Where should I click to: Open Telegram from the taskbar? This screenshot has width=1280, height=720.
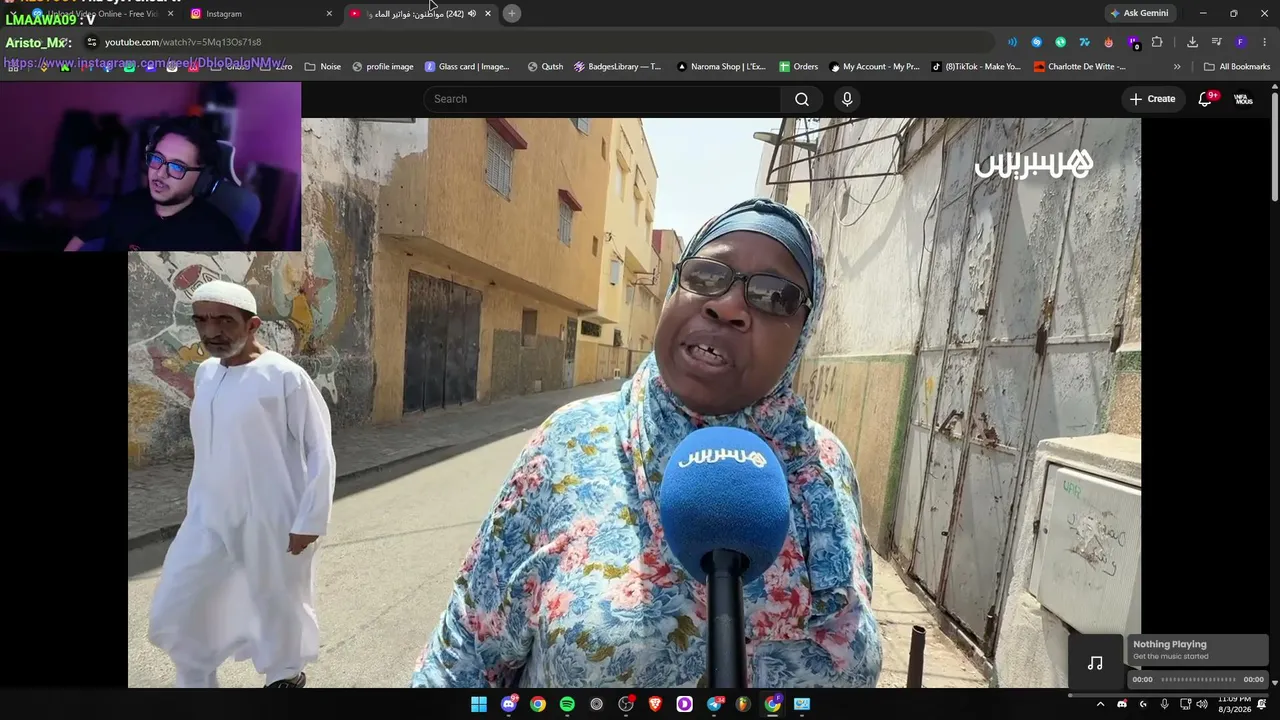coord(714,704)
